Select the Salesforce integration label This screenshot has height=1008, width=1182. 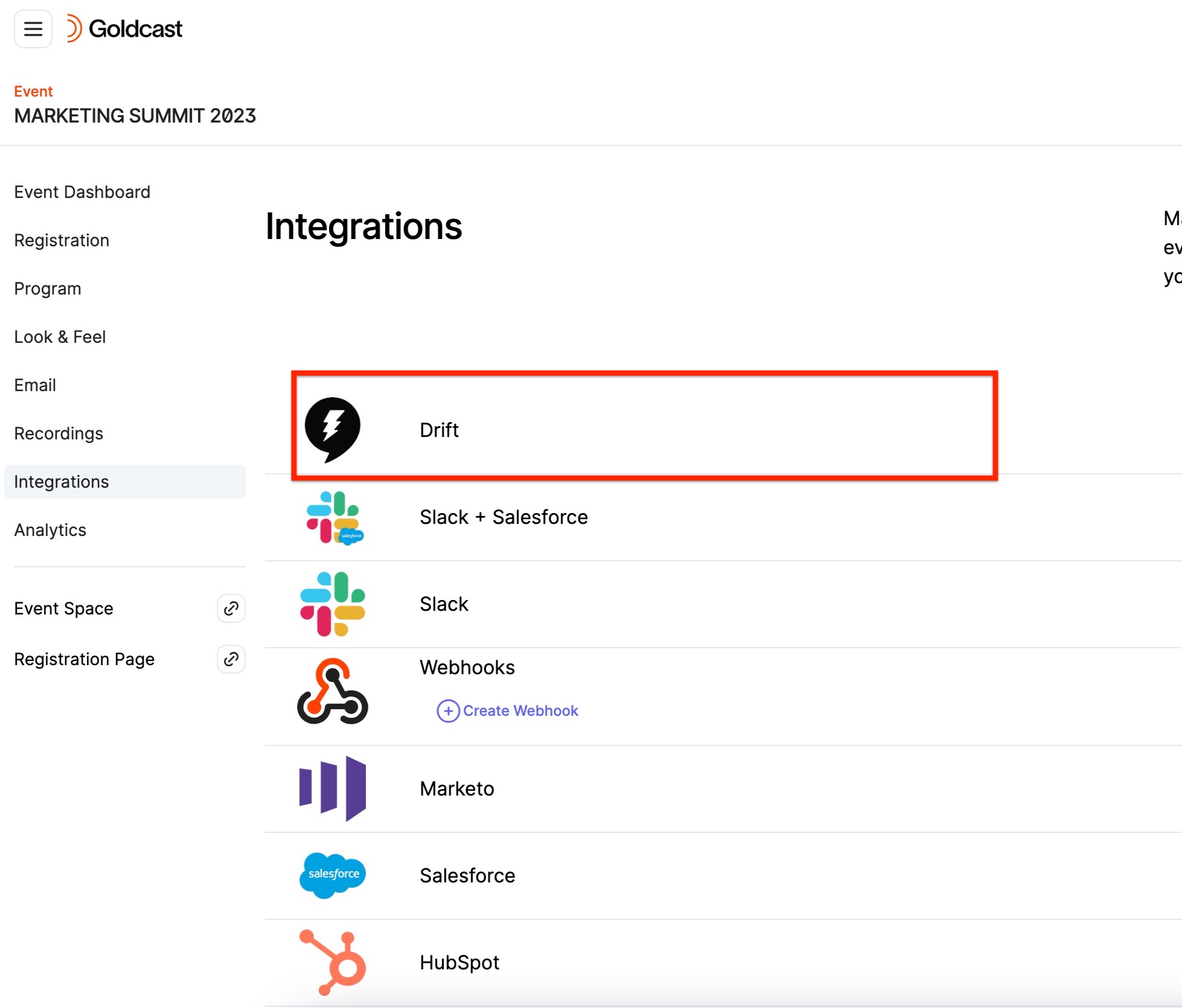(467, 875)
